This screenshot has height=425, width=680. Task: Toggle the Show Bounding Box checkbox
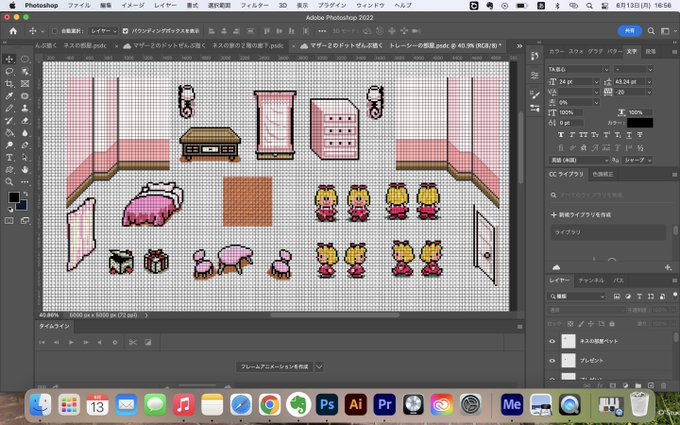(x=125, y=31)
